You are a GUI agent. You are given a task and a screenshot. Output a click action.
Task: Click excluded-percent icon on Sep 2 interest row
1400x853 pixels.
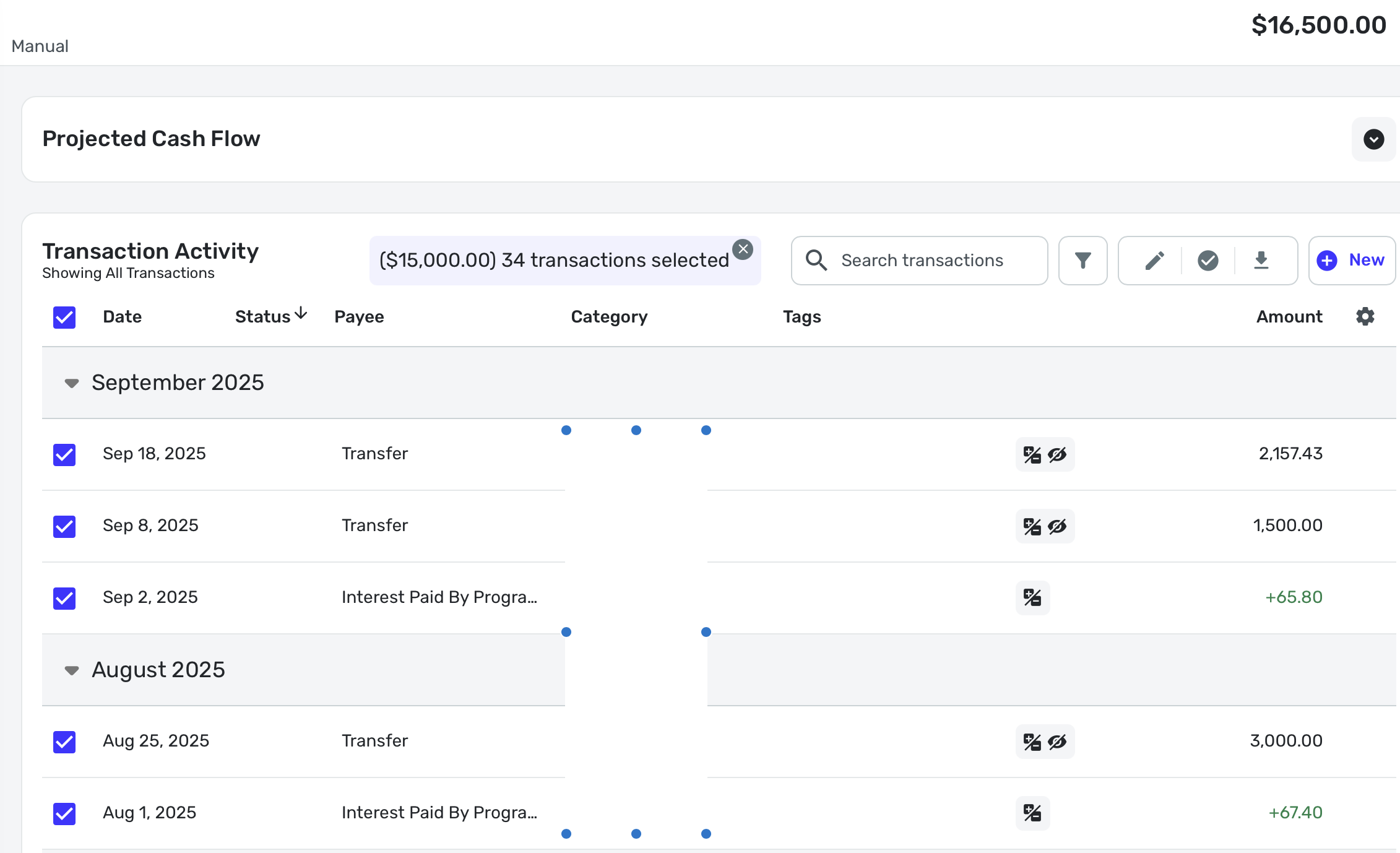coord(1032,598)
